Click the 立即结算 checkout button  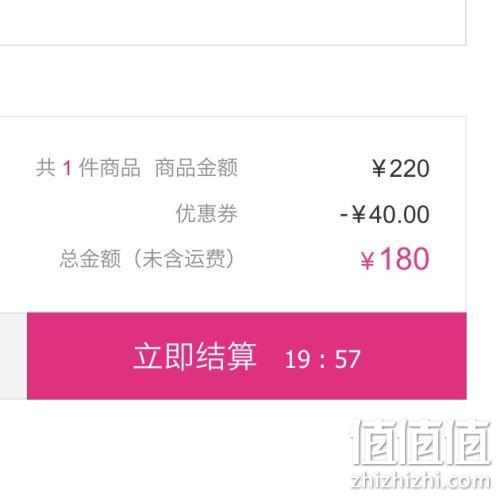pos(247,356)
